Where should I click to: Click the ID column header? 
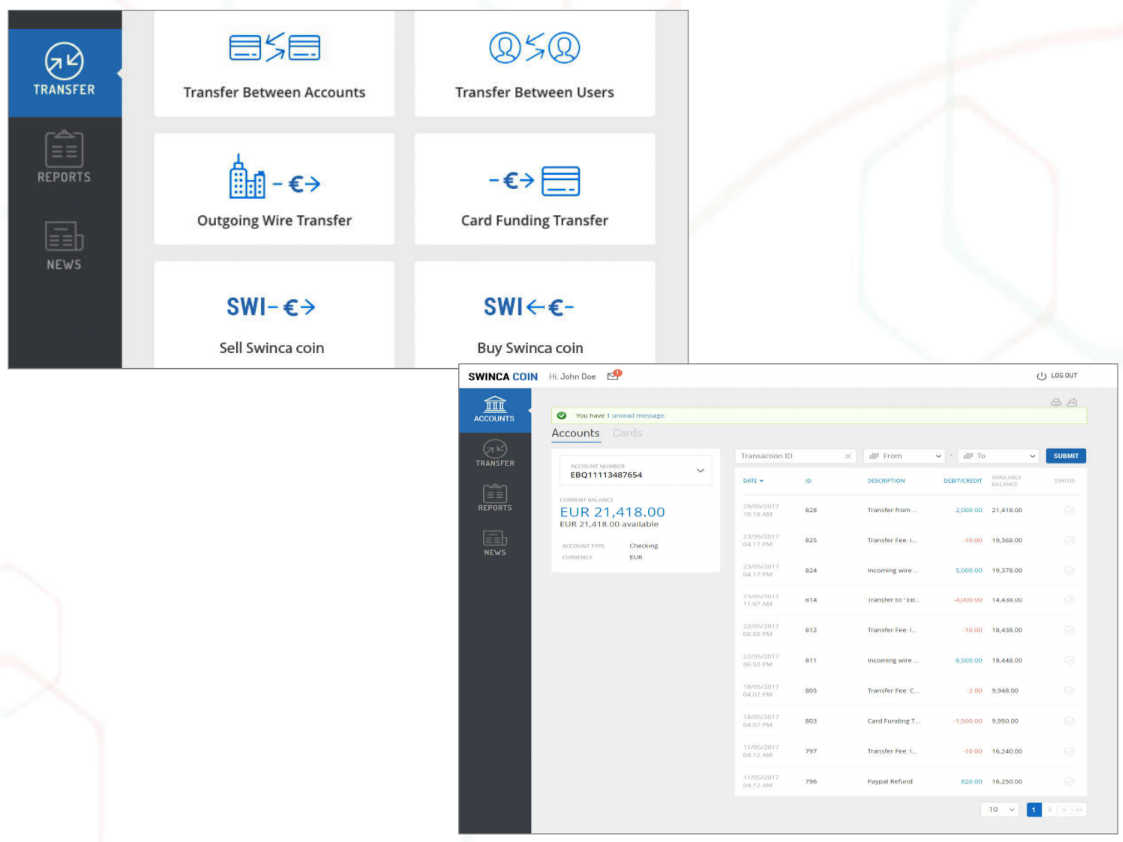click(808, 481)
